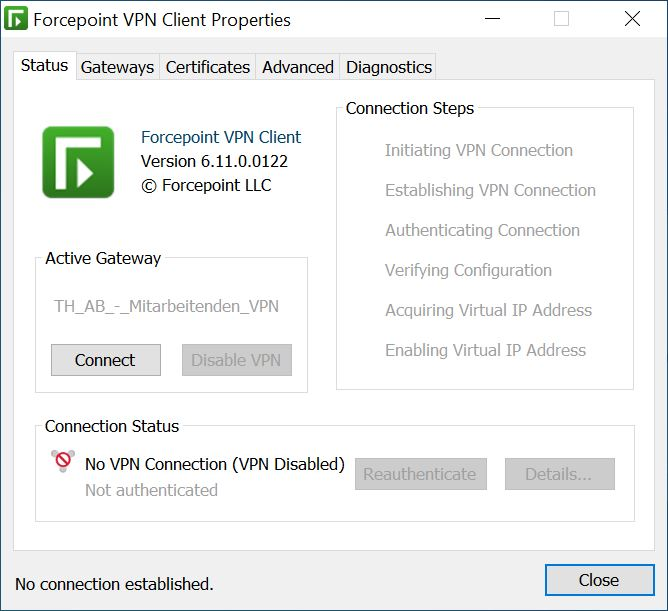Click the TH_AB_-_Mitarbeitenden_VPN gateway name
This screenshot has height=611, width=668.
(x=166, y=306)
